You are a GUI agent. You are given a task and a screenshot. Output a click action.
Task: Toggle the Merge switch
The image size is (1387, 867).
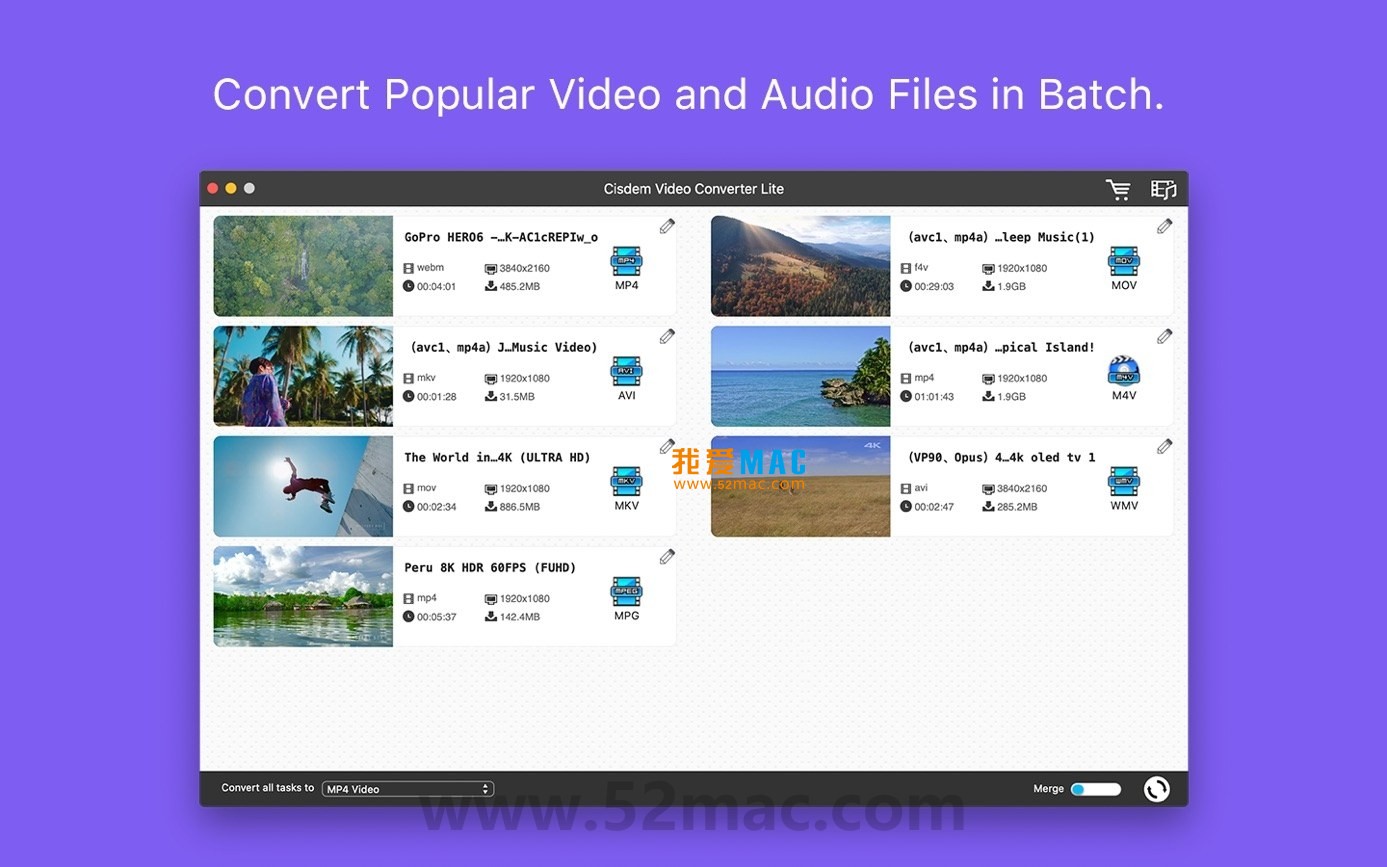pyautogui.click(x=1096, y=789)
